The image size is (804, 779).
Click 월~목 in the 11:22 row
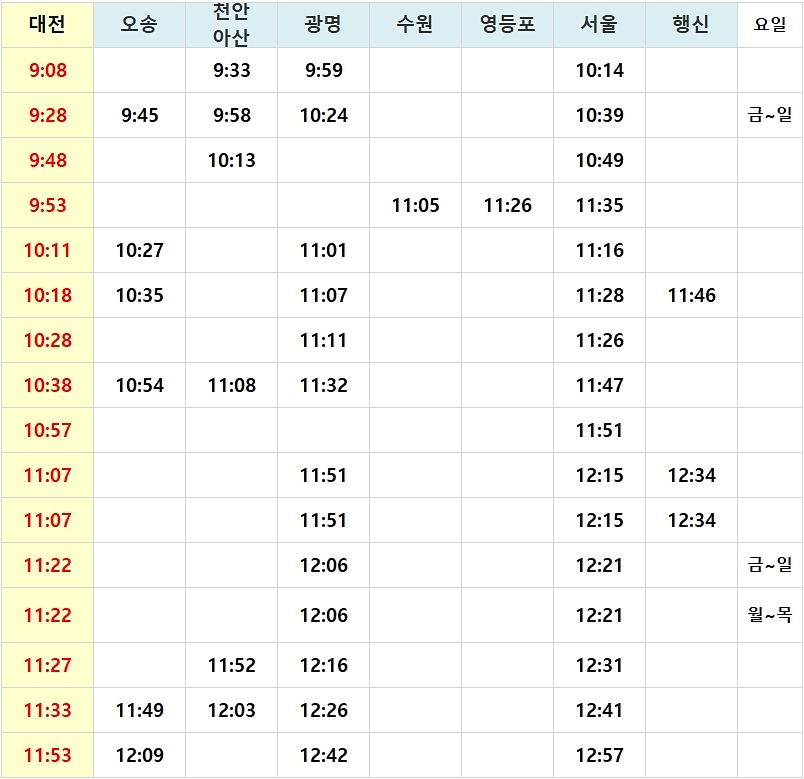[770, 615]
